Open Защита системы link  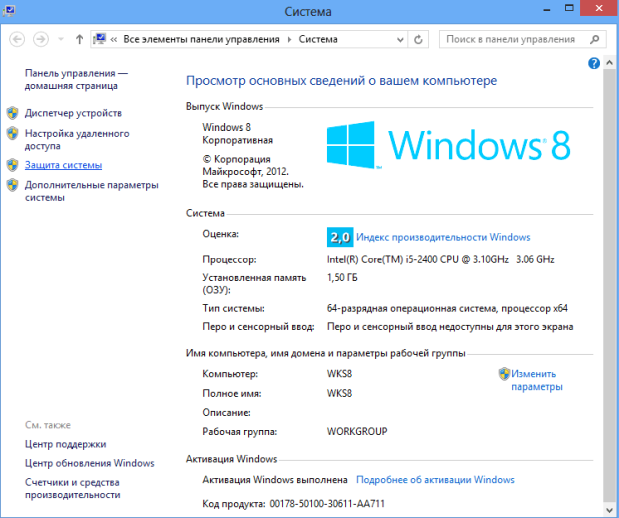[63, 165]
